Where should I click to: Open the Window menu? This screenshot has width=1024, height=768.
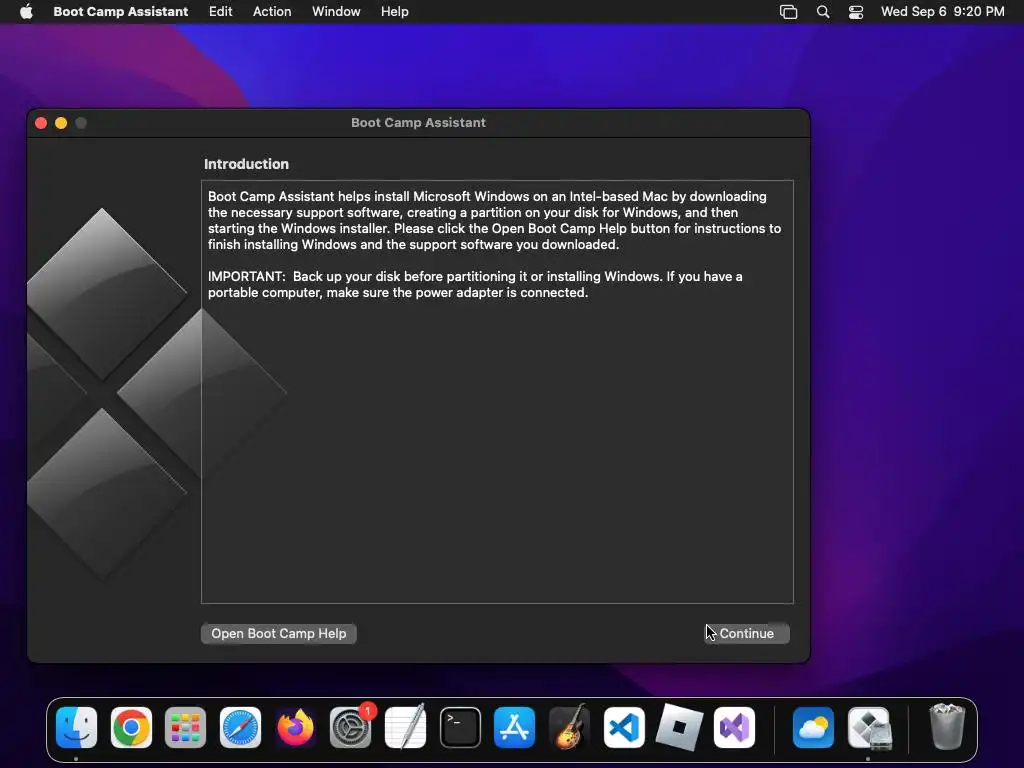[336, 12]
